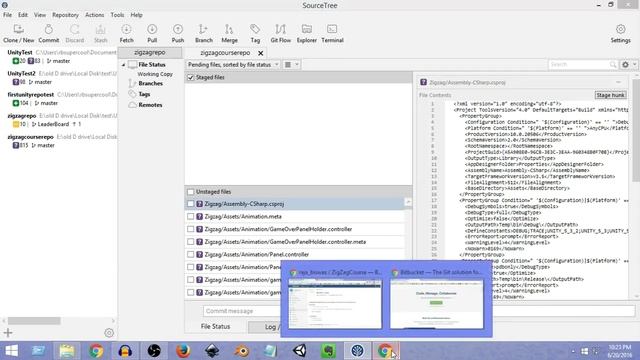Fetch from remote using Fetch icon

pos(127,33)
